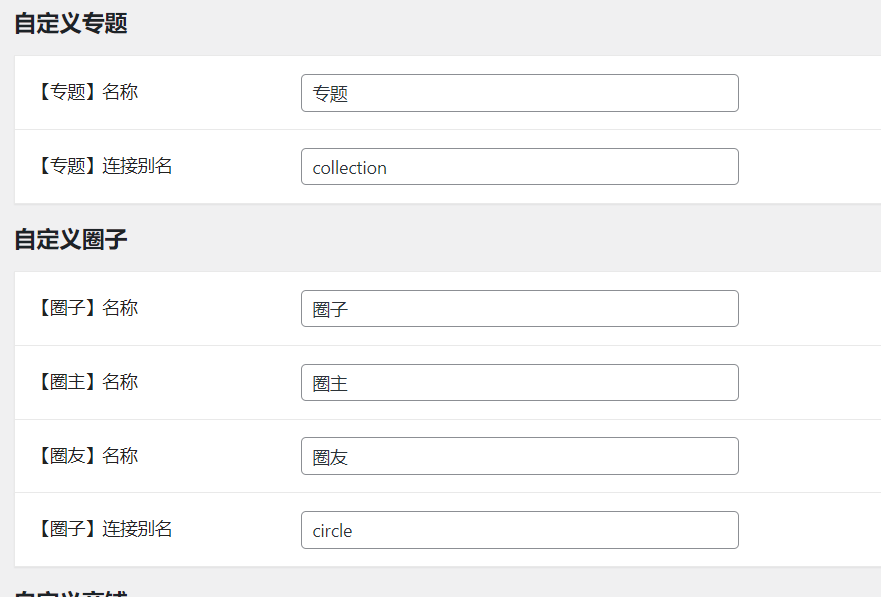Click the 【专题】连接别名 label text
881x597 pixels.
click(x=105, y=166)
